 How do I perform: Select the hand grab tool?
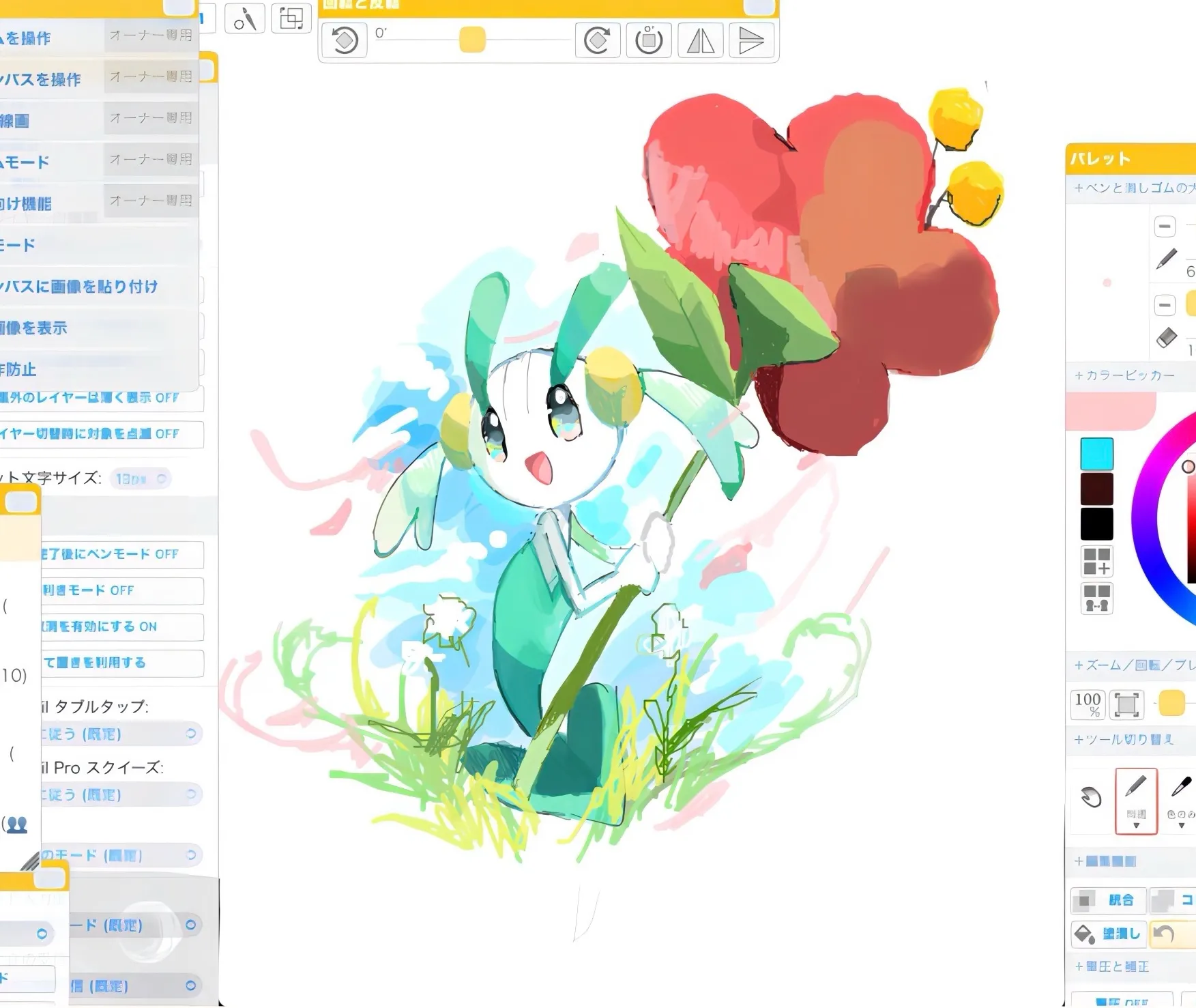pos(1091,796)
